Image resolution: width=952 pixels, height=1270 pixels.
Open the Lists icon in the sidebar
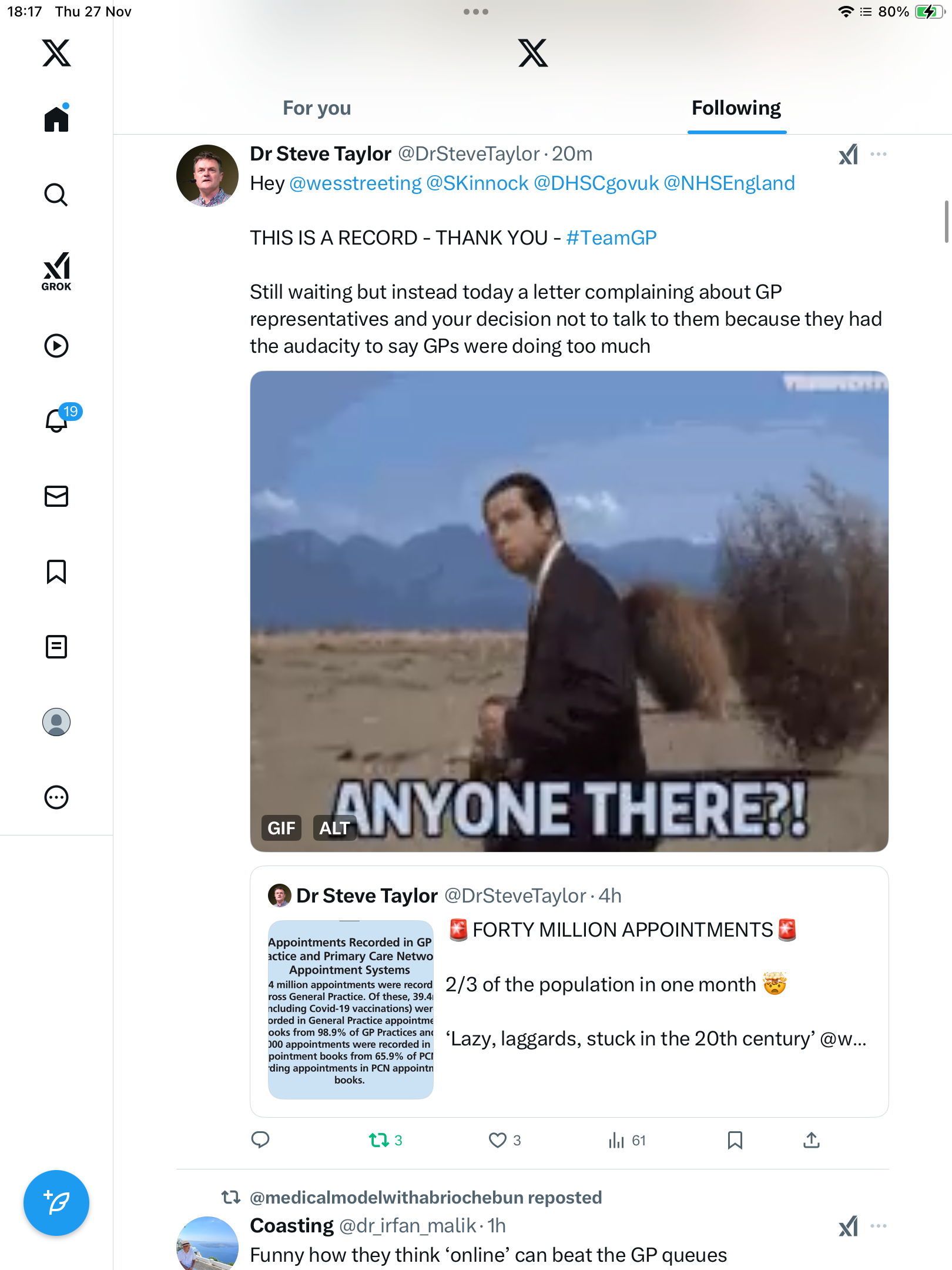tap(56, 647)
